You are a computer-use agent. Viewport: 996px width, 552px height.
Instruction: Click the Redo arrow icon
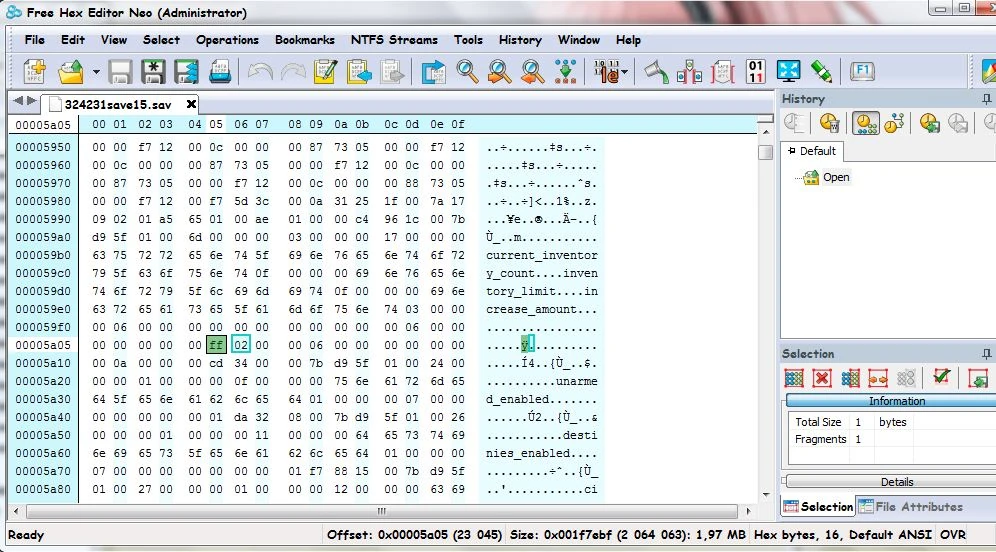click(293, 72)
